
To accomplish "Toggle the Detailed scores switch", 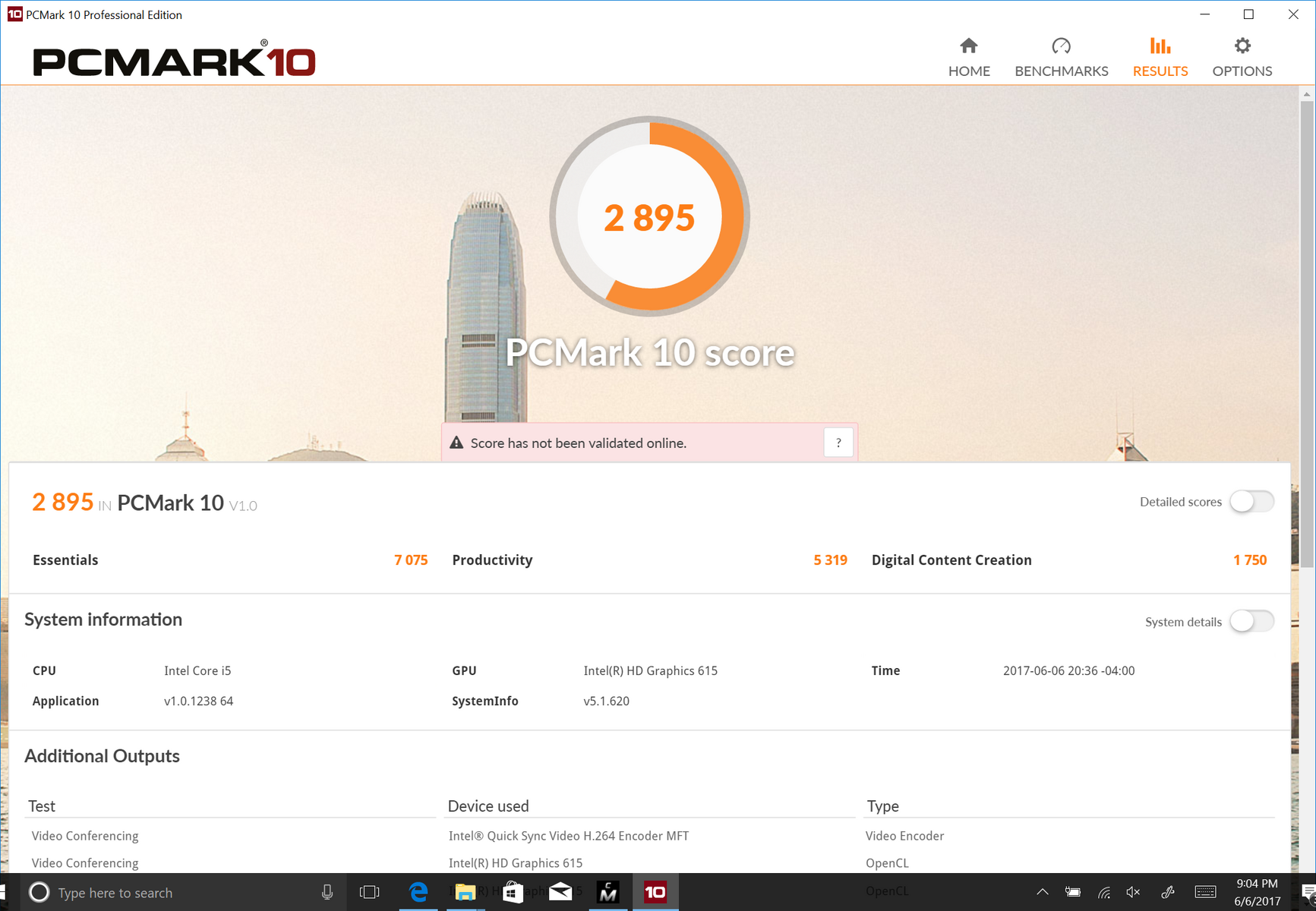I will click(x=1252, y=502).
